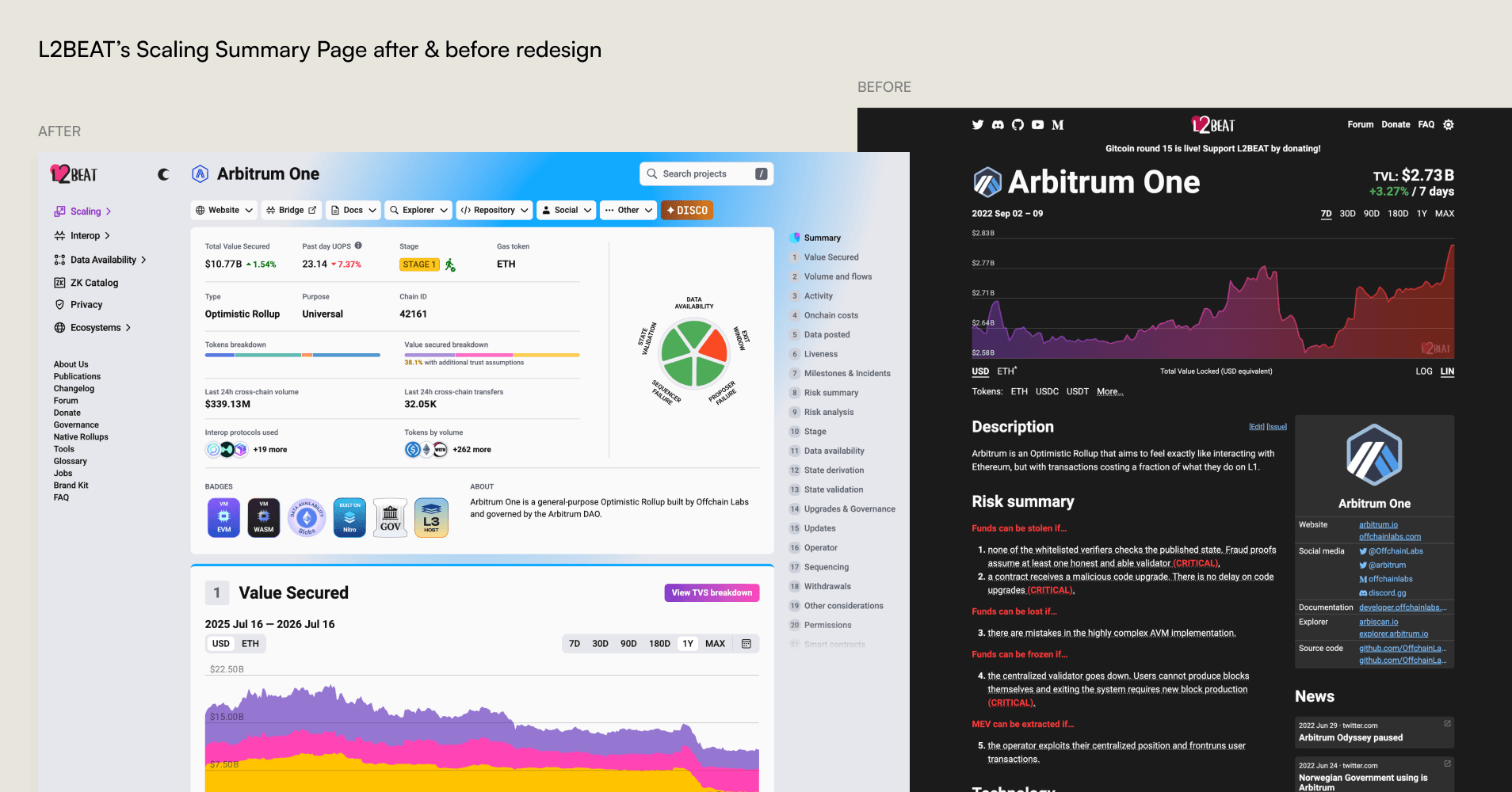Expand the Interop section chevron in the sidebar

pyautogui.click(x=107, y=236)
